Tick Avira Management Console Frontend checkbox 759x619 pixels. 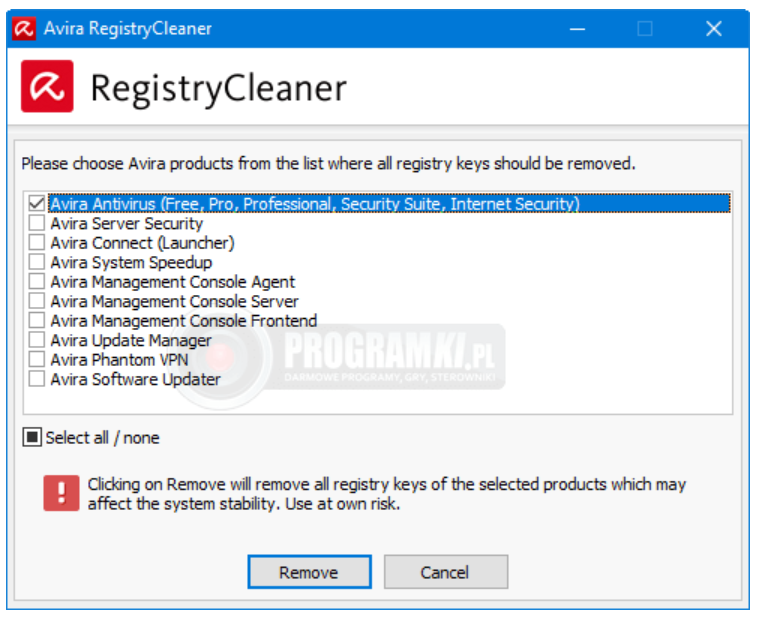37,320
